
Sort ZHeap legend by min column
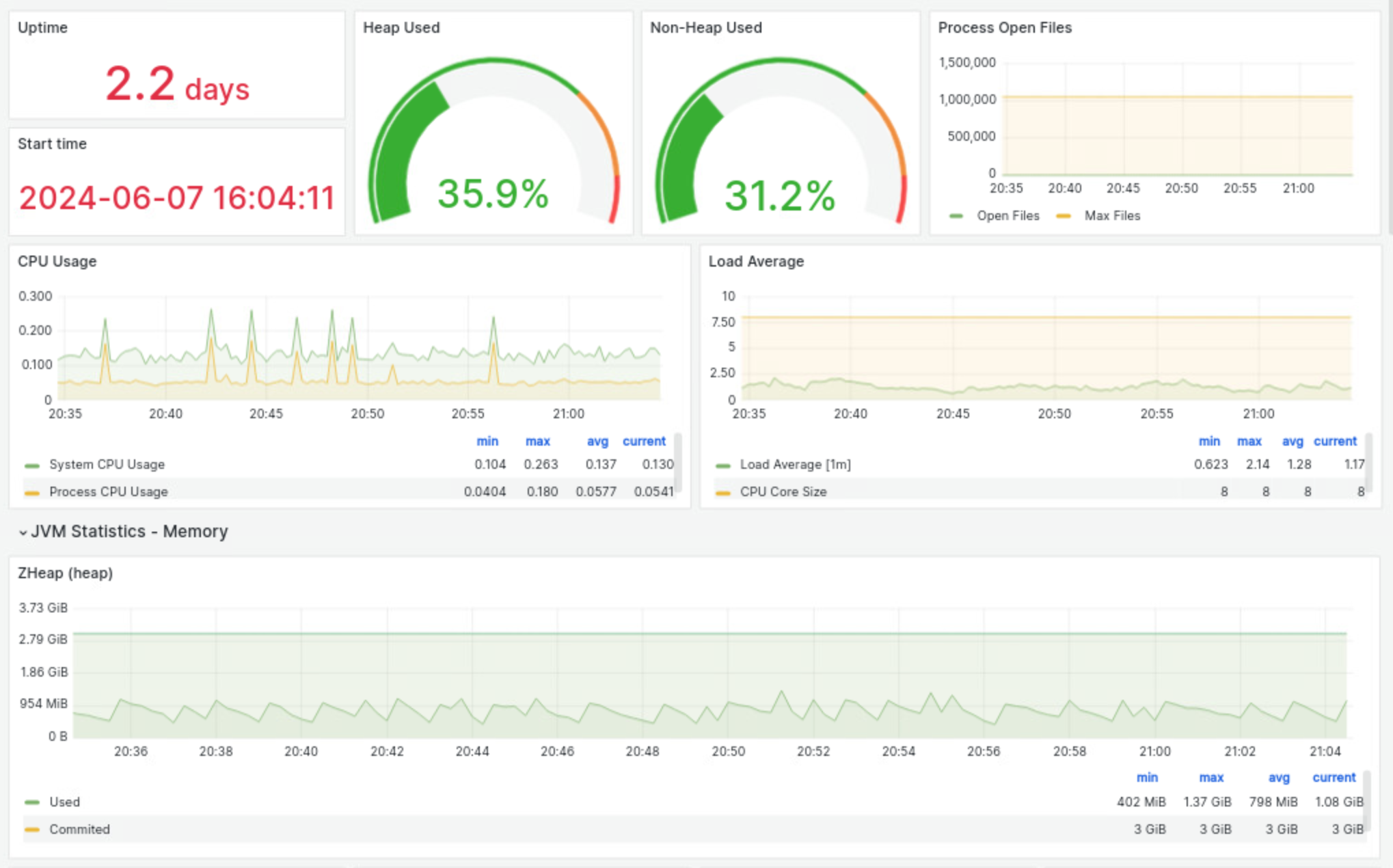[1147, 777]
